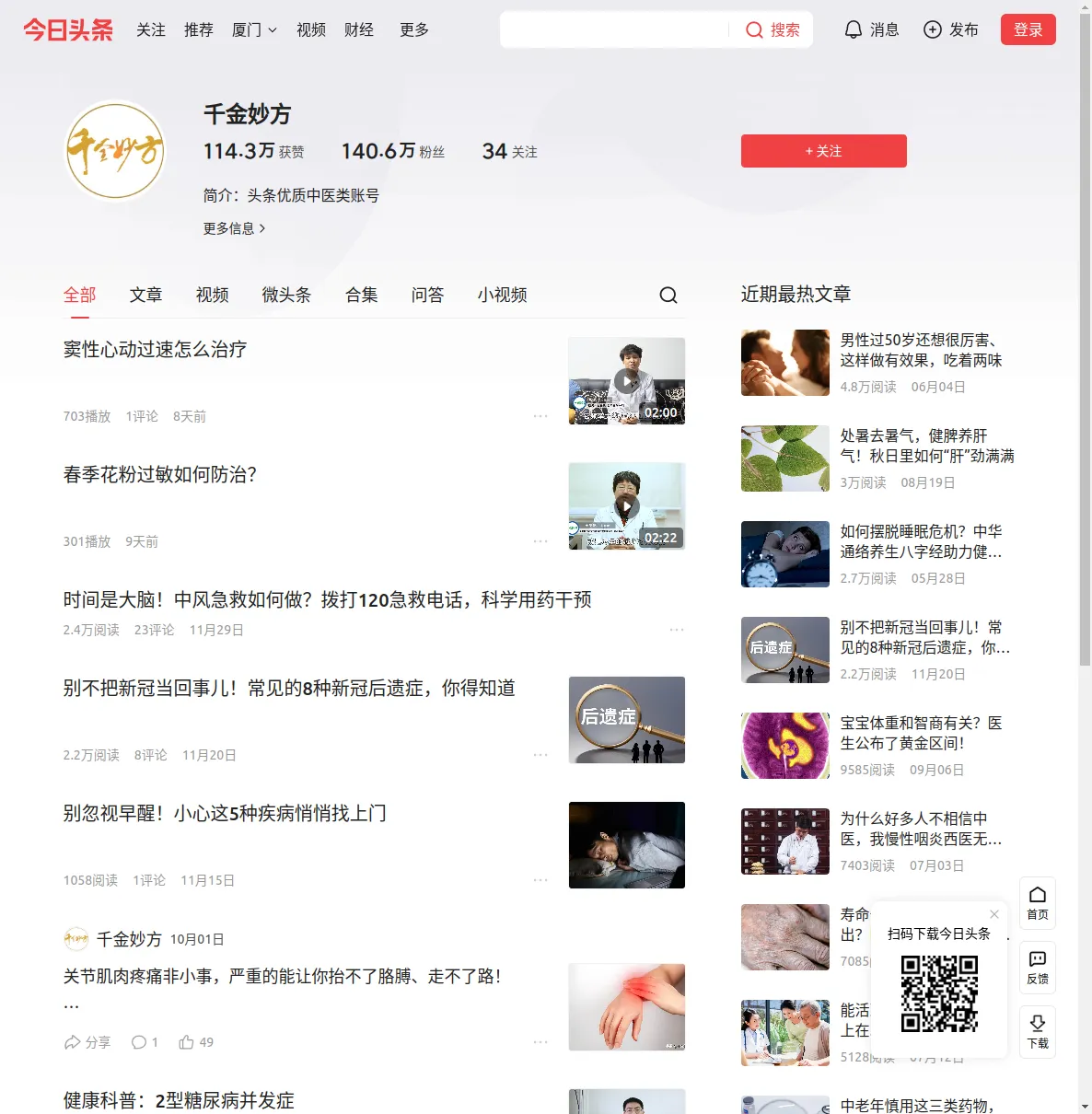Expand the 厦门 city dropdown
The height and width of the screenshot is (1114, 1092).
(254, 29)
